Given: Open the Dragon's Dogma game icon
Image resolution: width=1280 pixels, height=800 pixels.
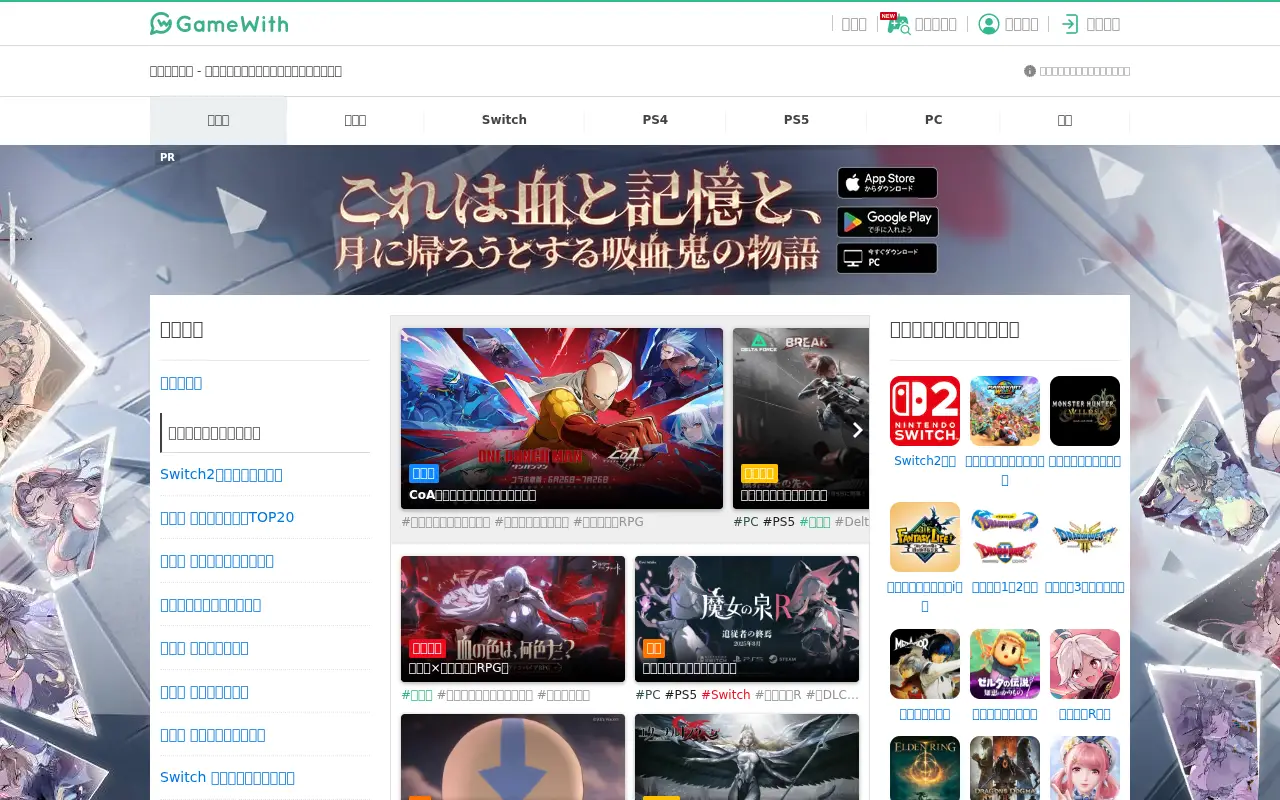Looking at the screenshot, I should (1005, 768).
